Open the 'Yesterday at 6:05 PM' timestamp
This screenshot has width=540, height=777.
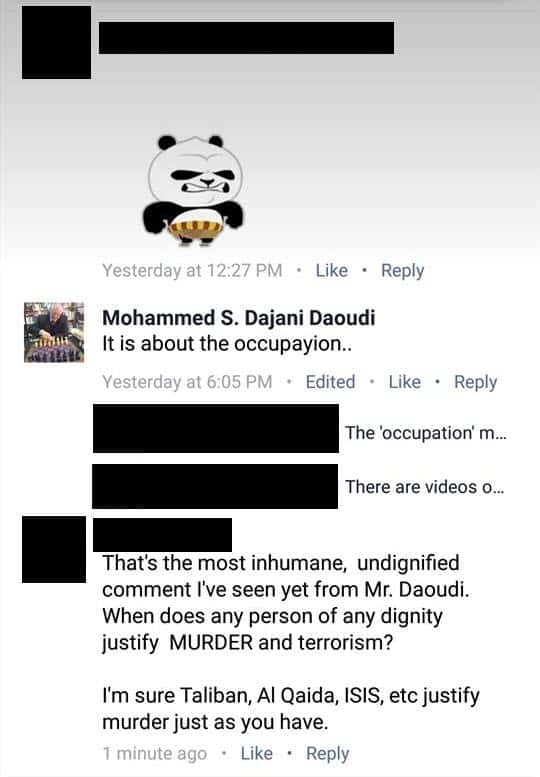187,382
